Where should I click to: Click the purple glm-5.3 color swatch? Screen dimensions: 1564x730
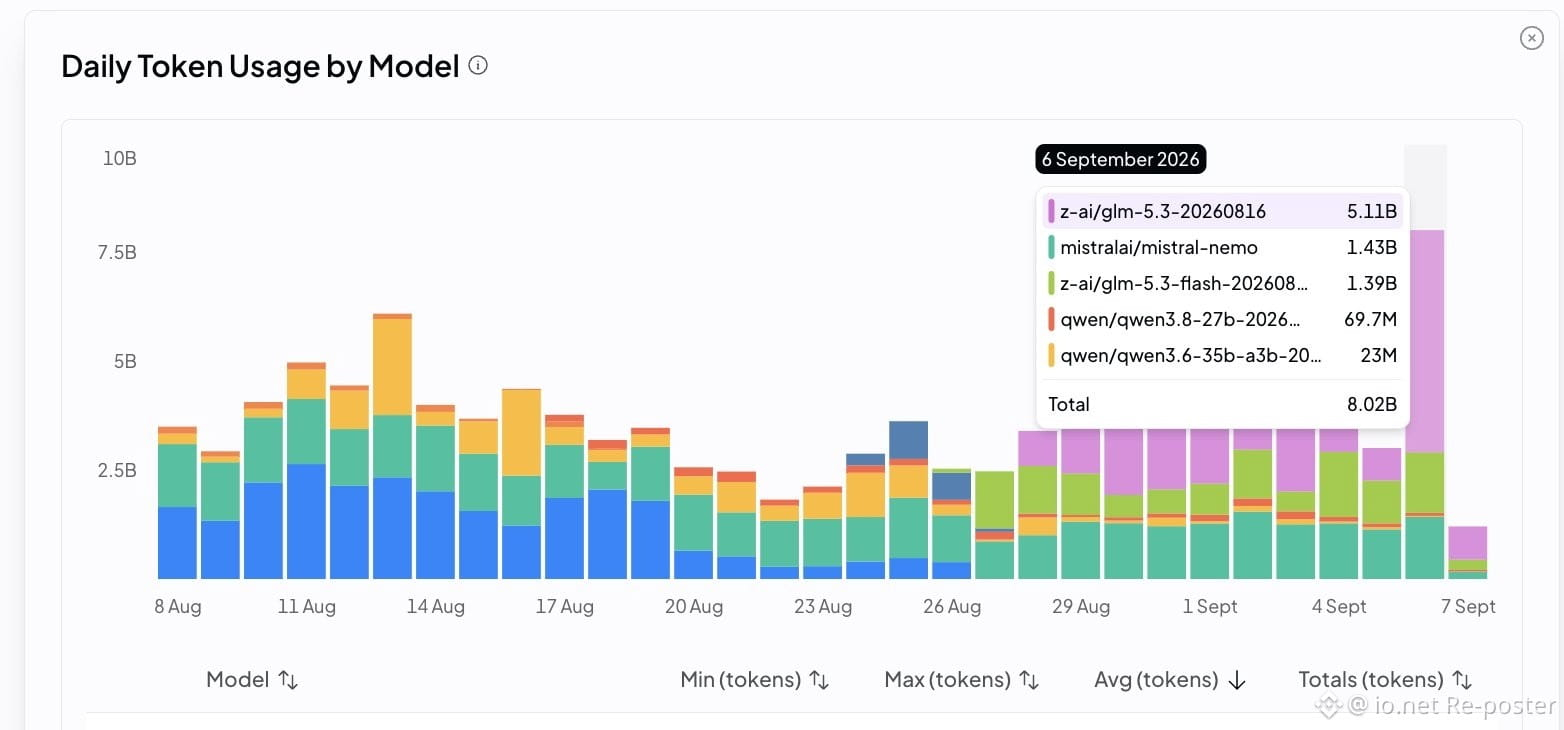1051,211
